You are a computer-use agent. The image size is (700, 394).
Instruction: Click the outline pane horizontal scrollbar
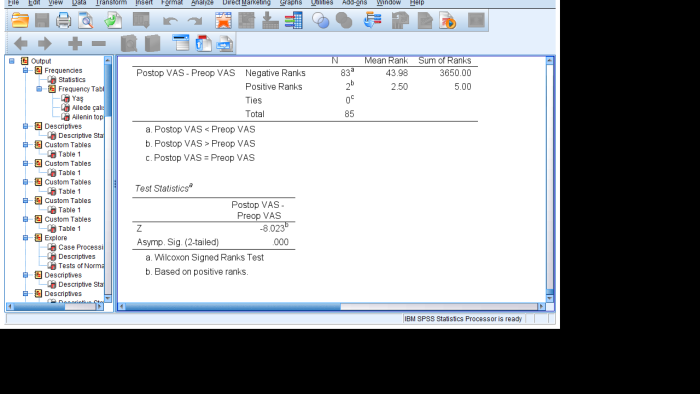click(55, 307)
